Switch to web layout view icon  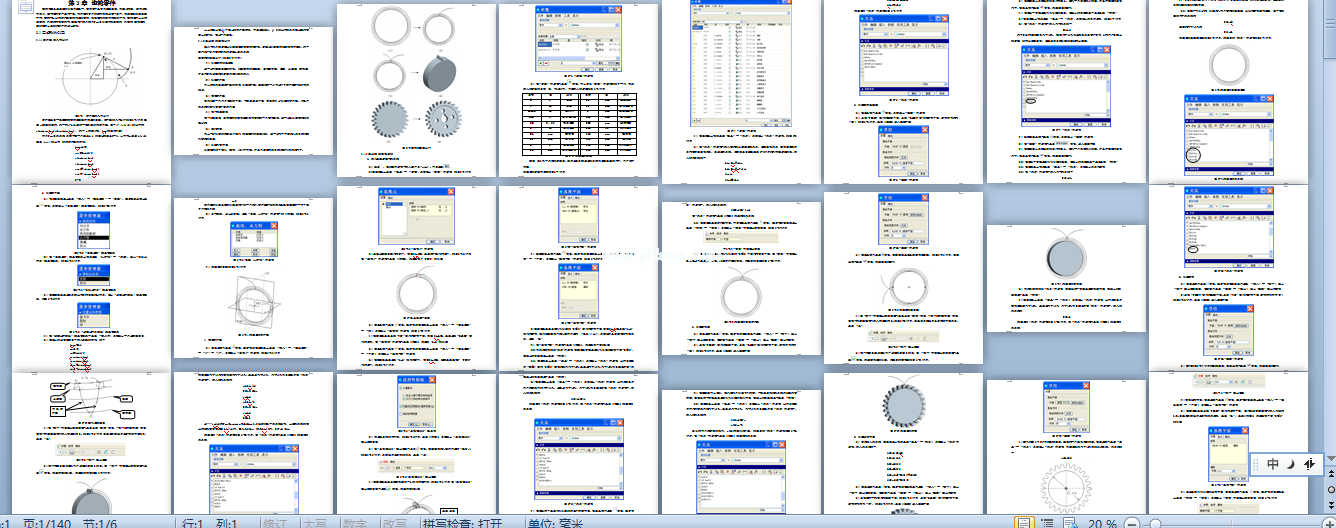(1069, 523)
